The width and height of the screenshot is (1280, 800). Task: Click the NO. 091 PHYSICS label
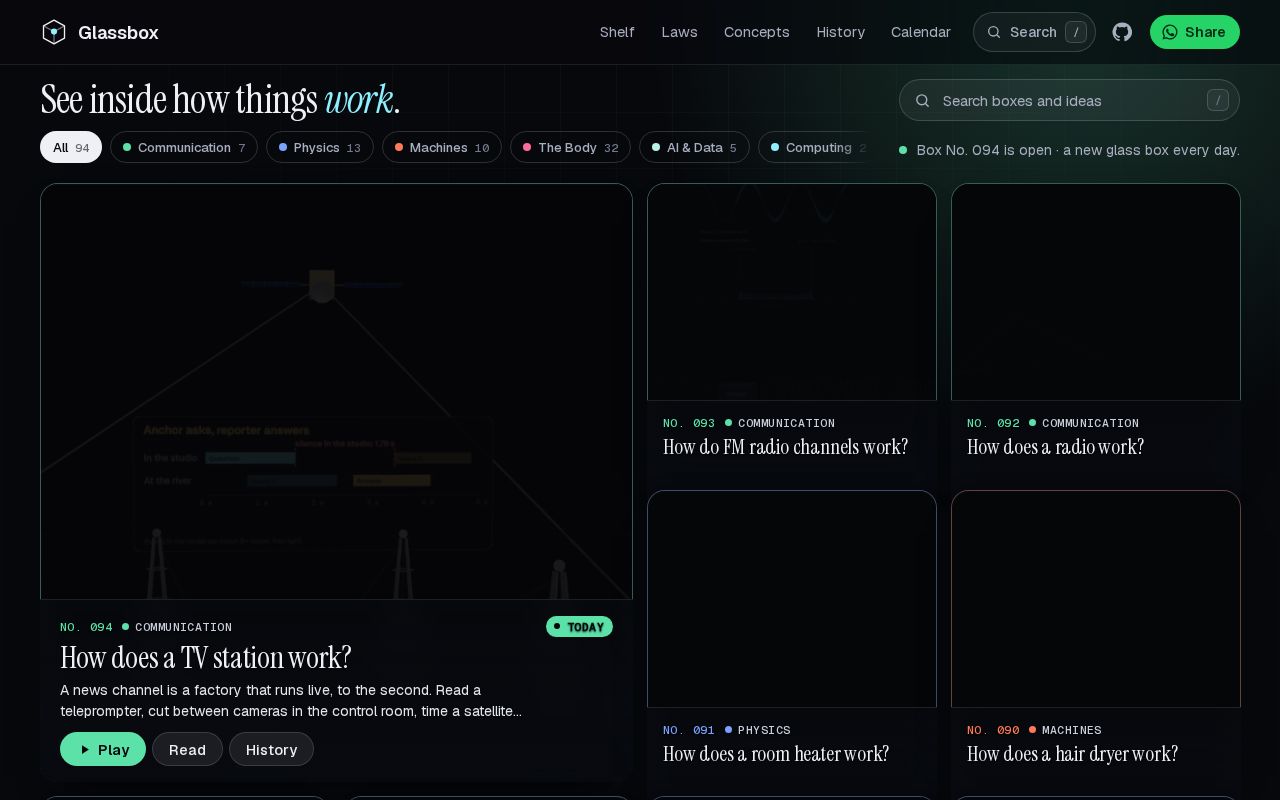[x=727, y=730]
